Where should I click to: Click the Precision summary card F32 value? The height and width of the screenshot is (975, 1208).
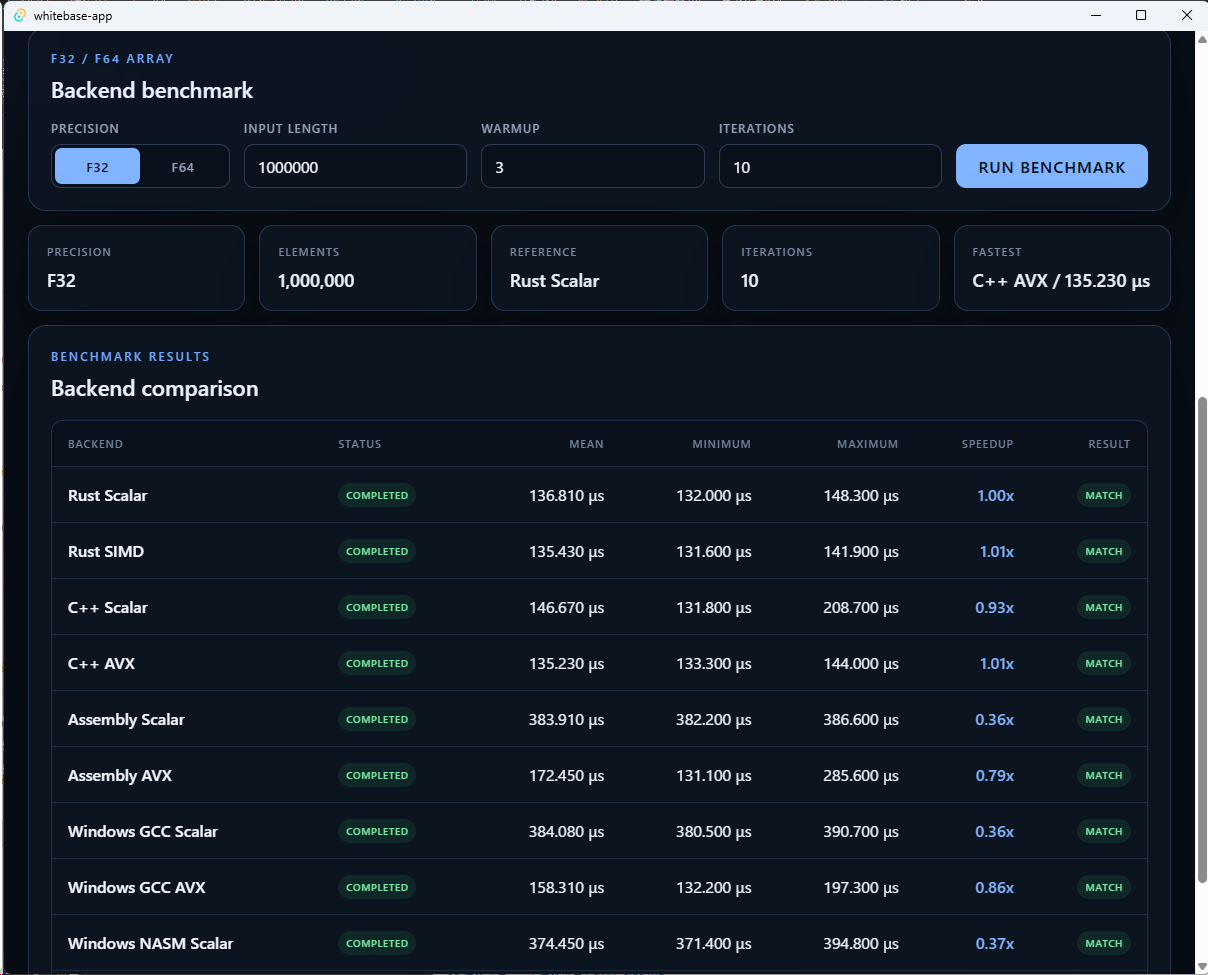tap(61, 281)
